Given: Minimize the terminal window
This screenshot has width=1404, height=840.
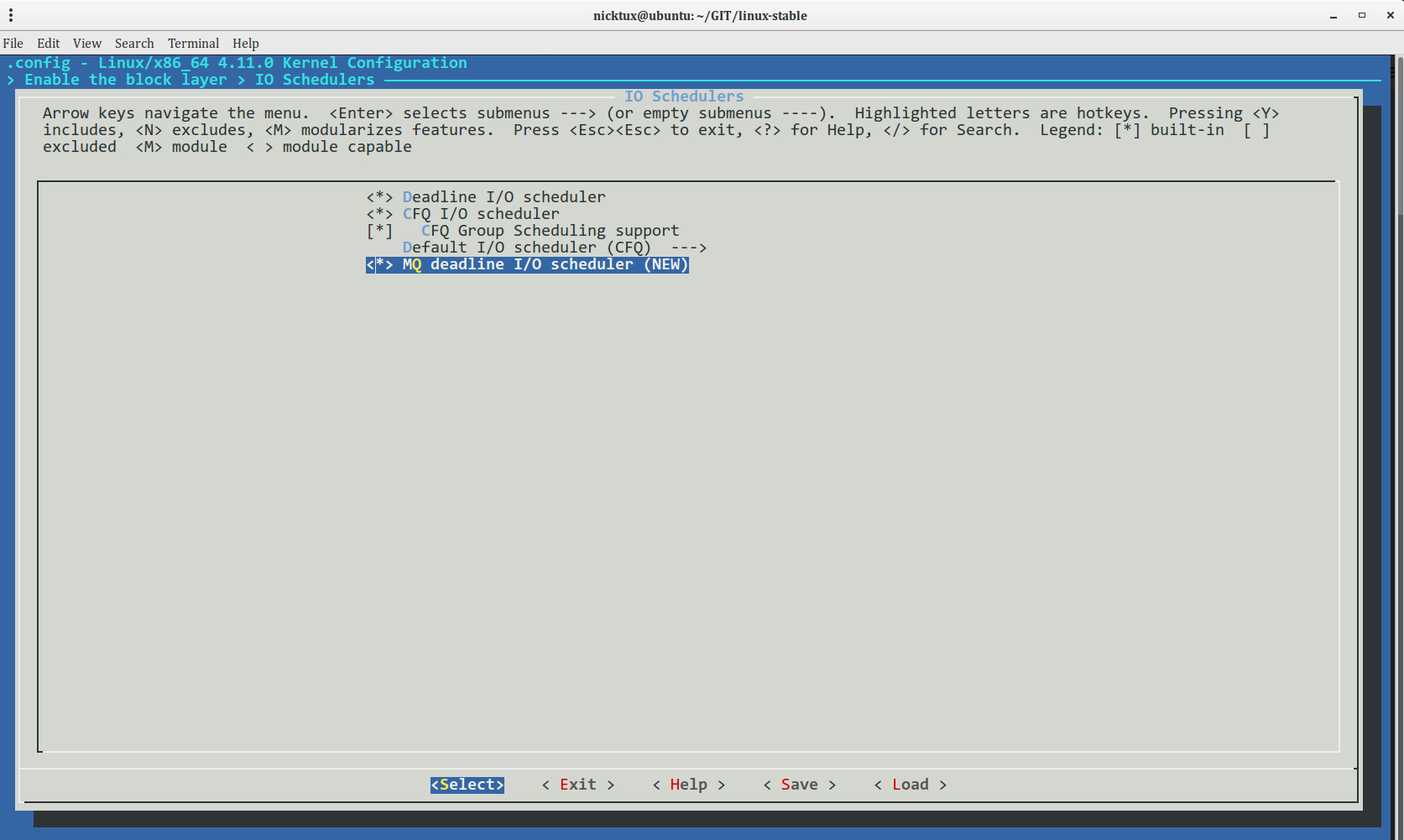Looking at the screenshot, I should pyautogui.click(x=1333, y=16).
